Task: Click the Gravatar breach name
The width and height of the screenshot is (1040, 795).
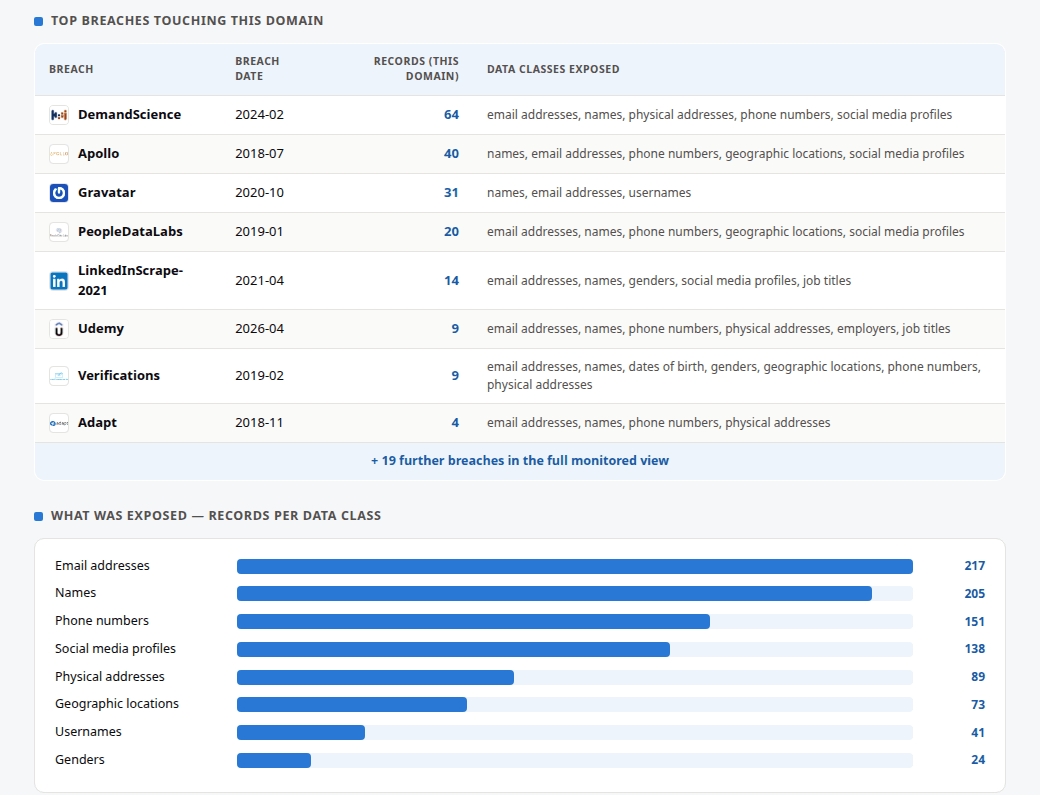Action: coord(107,192)
